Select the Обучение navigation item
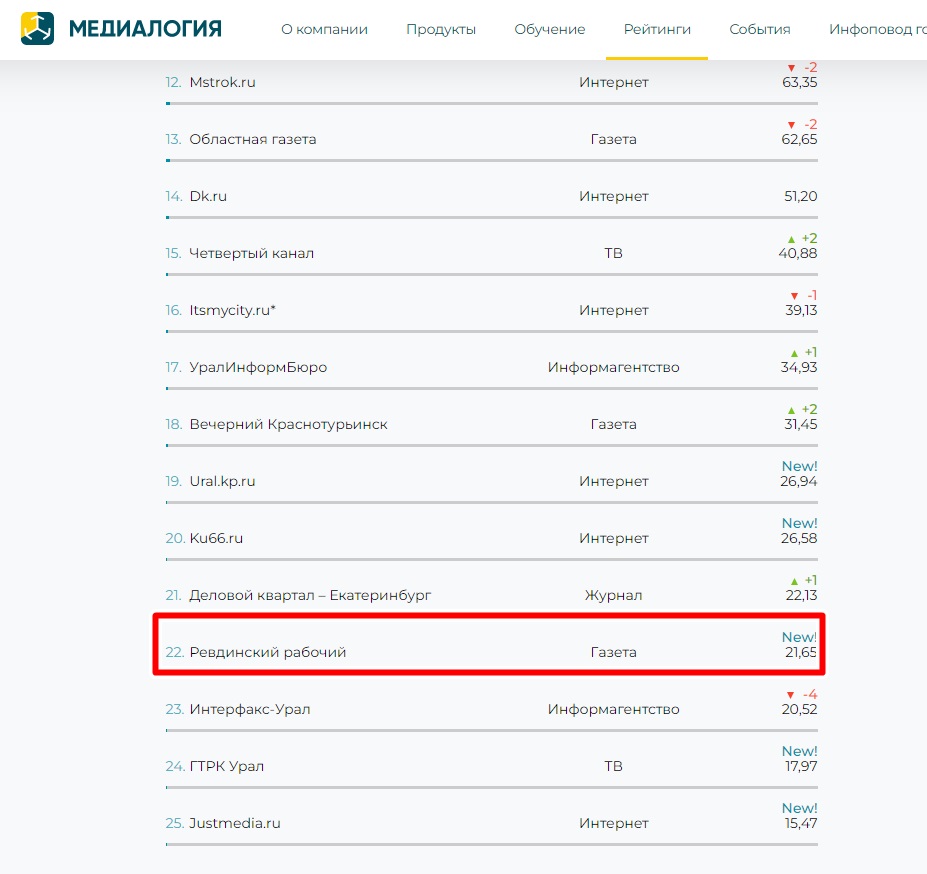The image size is (927, 874). 550,30
